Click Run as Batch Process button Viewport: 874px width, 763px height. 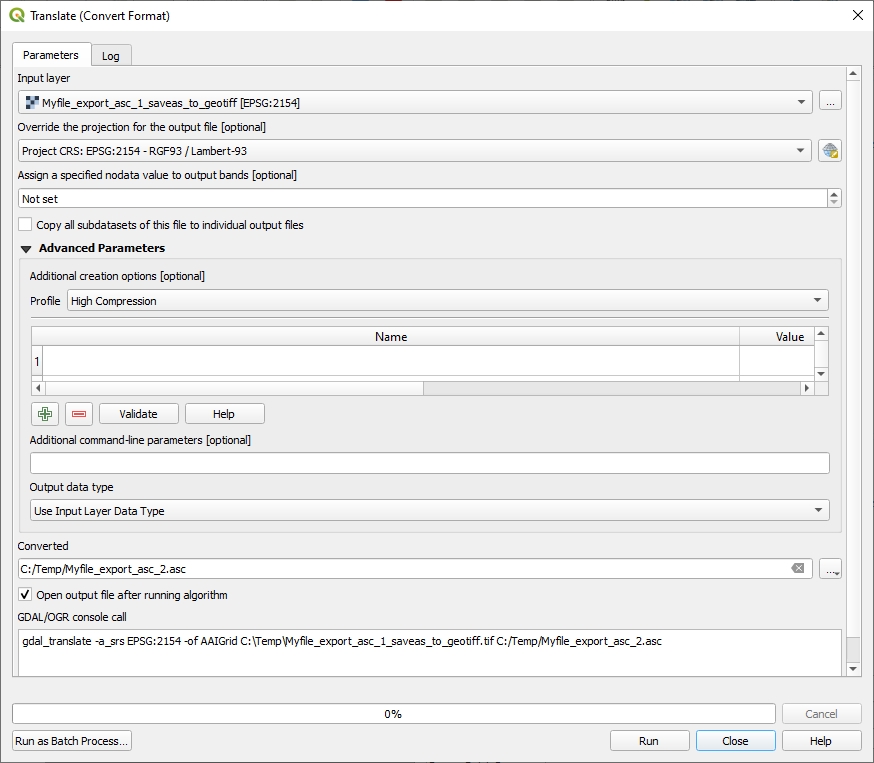click(x=72, y=741)
